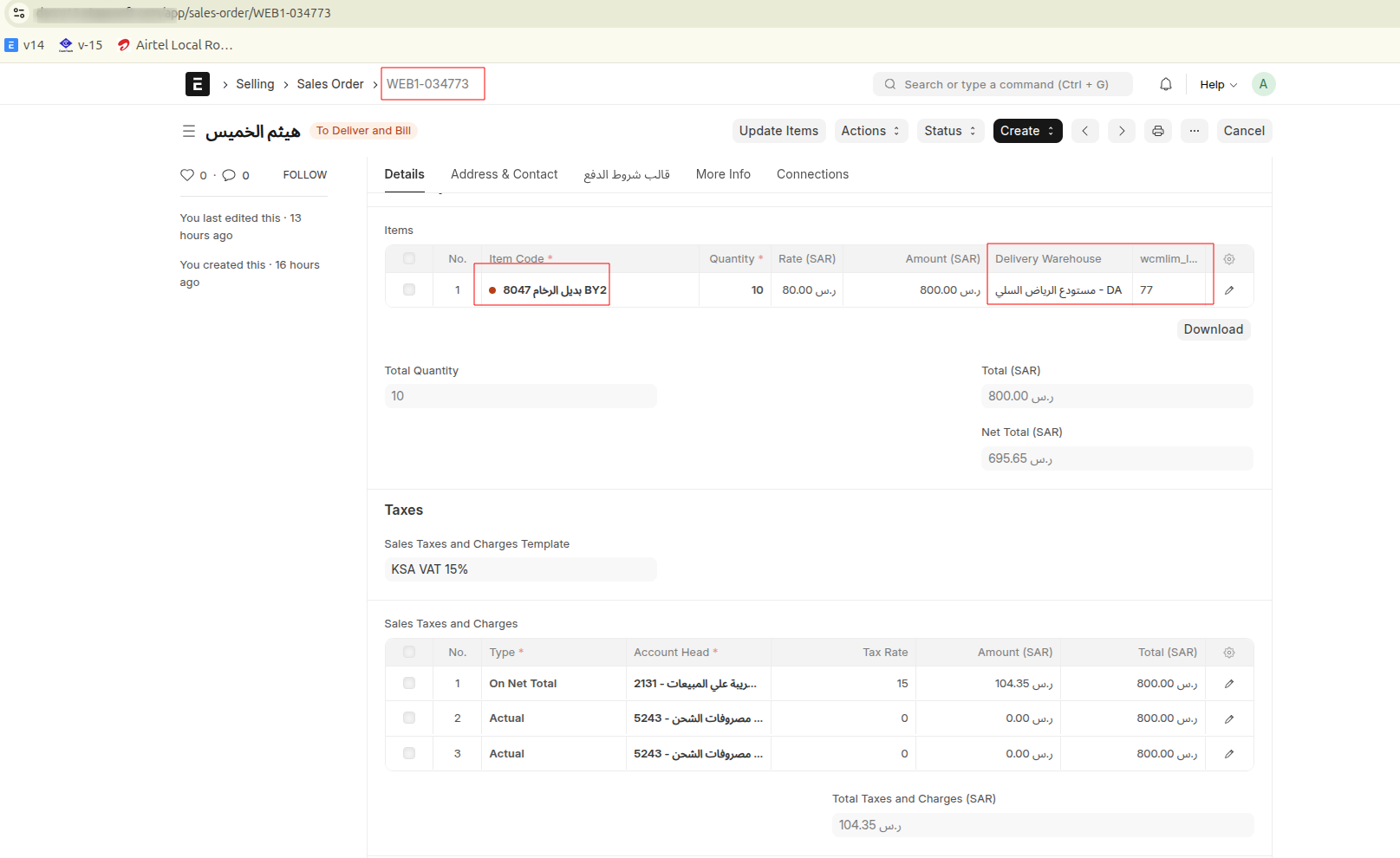Screen dimensions: 1400x858
Task: Open the three-dot more options menu
Action: point(1194,131)
